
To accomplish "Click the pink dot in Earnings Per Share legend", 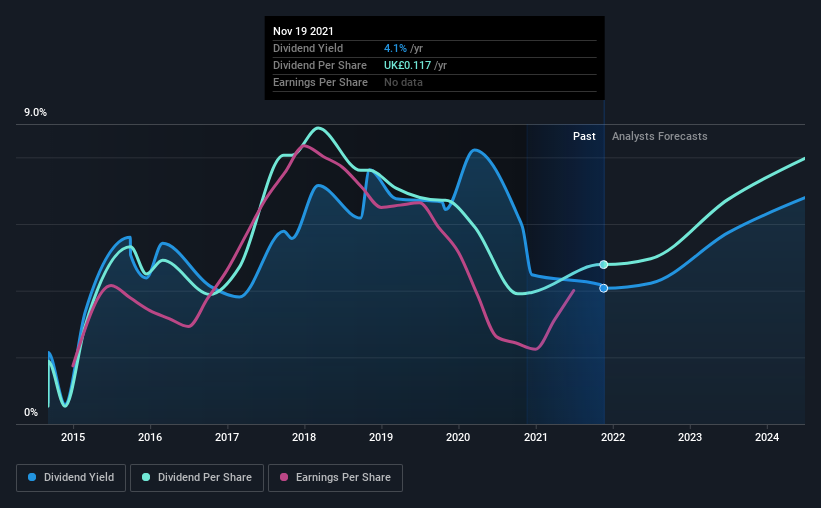I will (x=284, y=477).
